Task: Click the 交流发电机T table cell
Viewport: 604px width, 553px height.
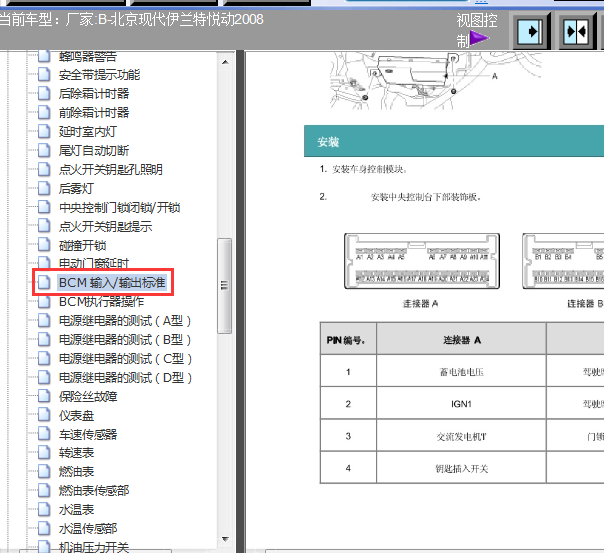Action: (x=461, y=436)
